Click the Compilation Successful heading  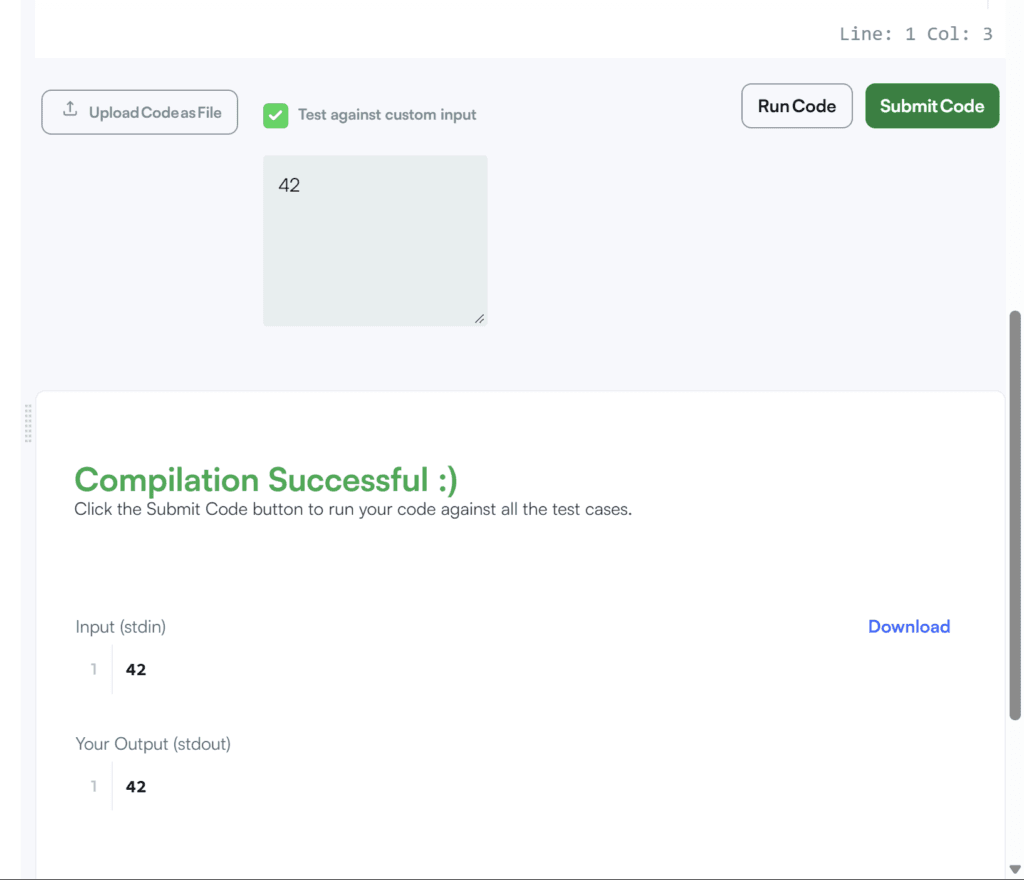266,480
